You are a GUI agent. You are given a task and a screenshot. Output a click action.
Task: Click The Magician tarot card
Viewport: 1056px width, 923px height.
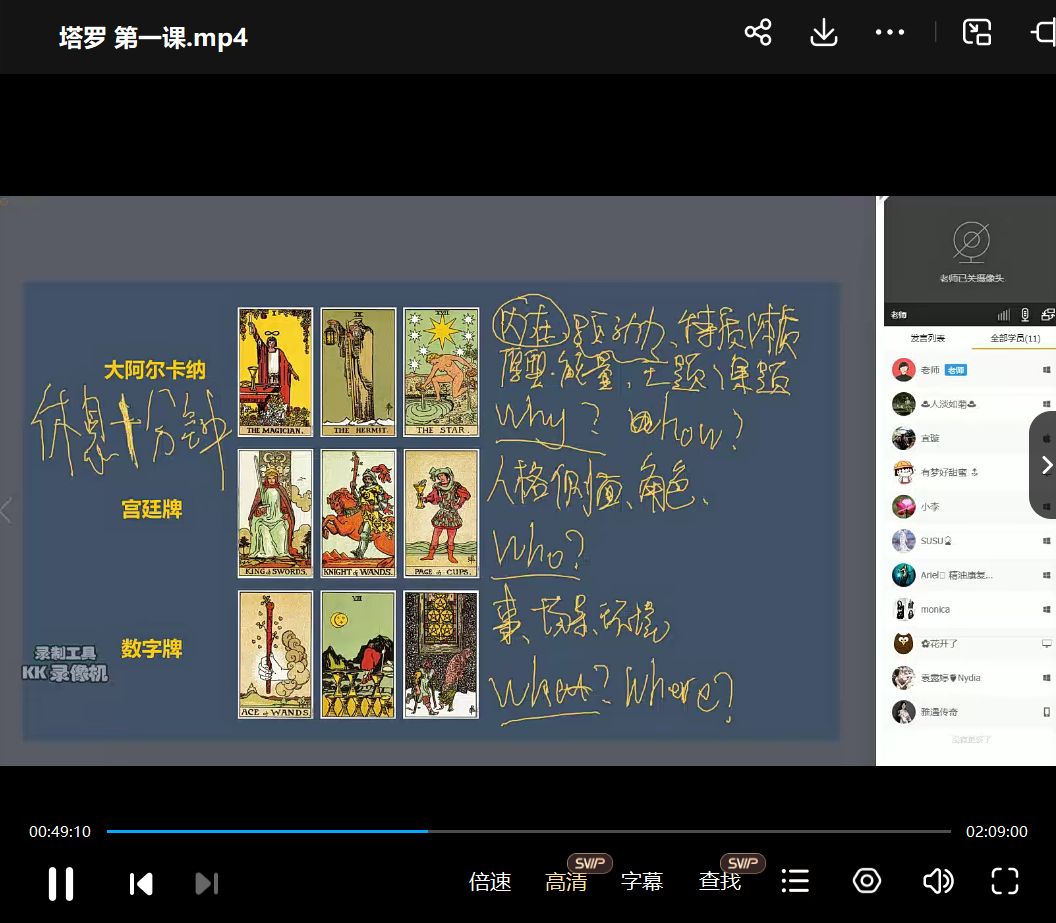click(x=275, y=372)
